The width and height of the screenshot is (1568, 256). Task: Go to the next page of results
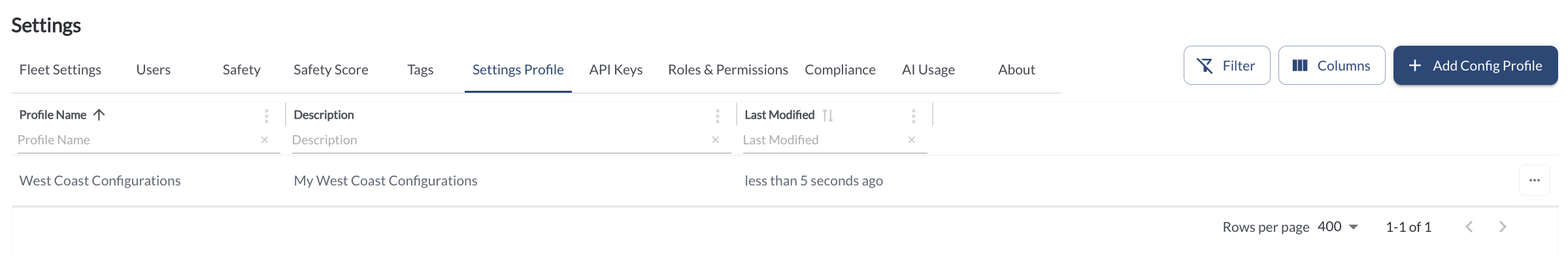[x=1503, y=227]
